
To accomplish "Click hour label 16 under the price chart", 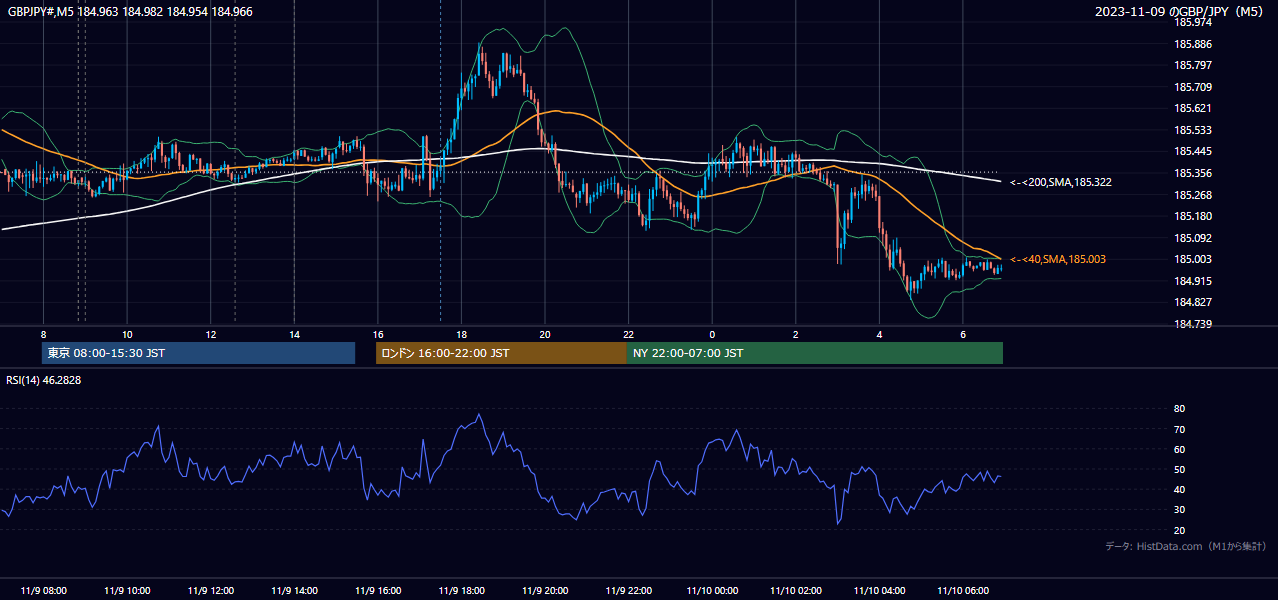I will coord(378,335).
